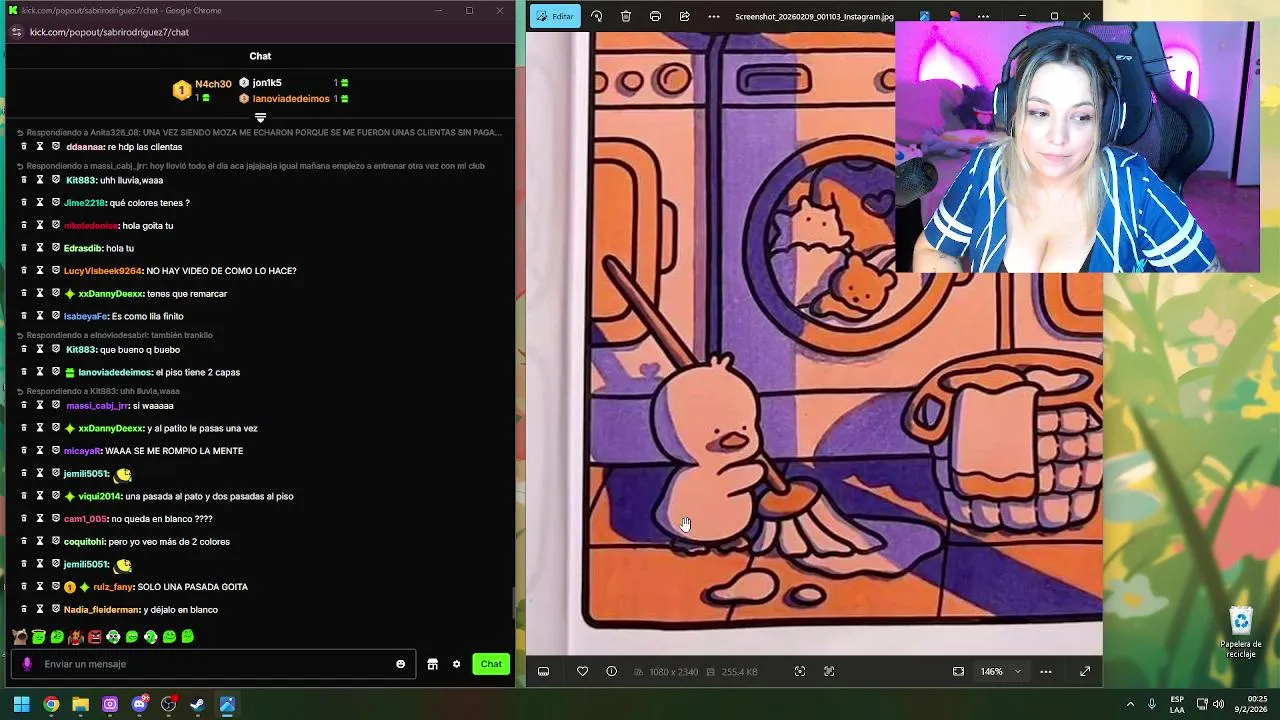Expand the photo viewer to full screen
This screenshot has width=1280, height=720.
(x=1085, y=671)
